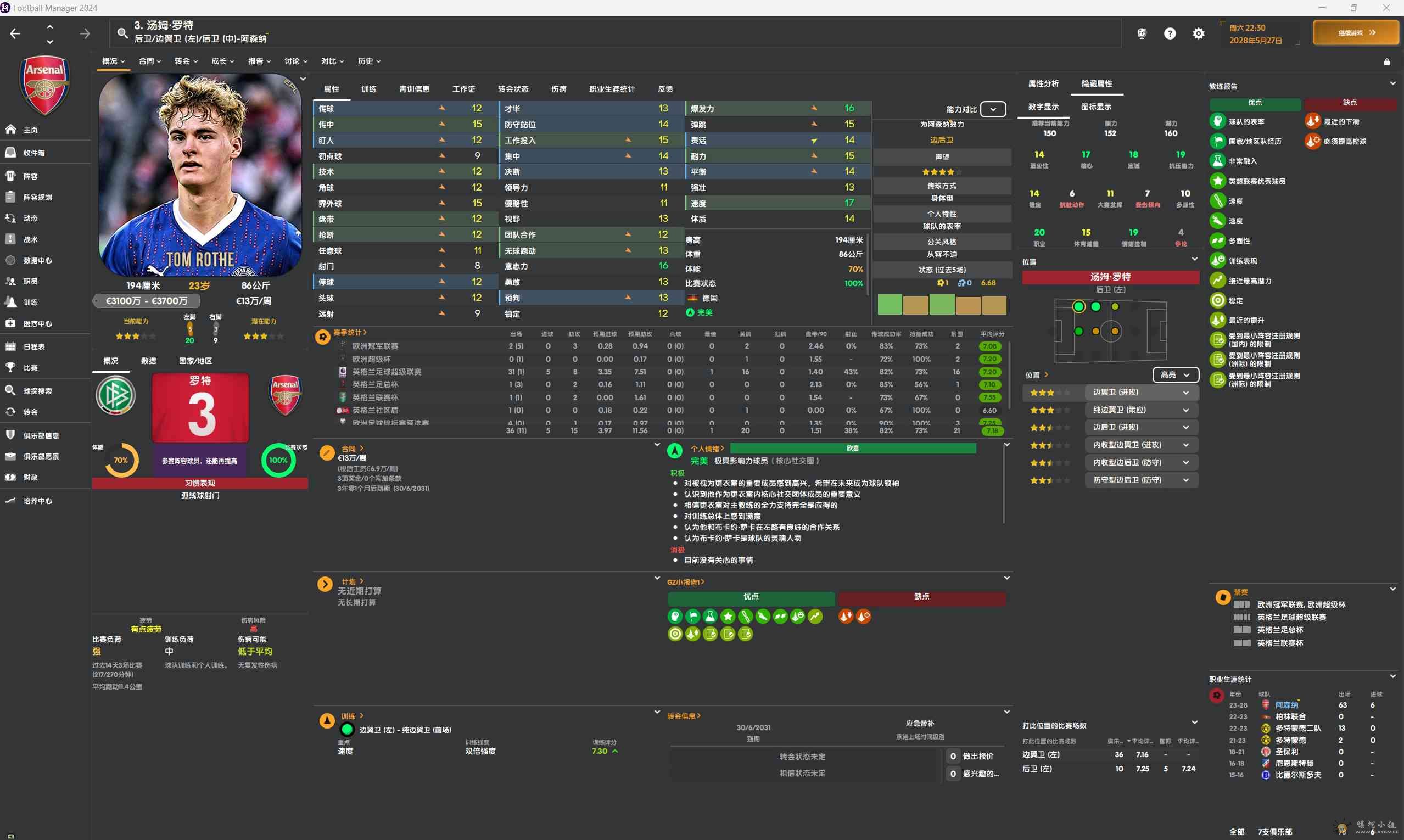Open the 能力对比 dropdown

pyautogui.click(x=993, y=109)
